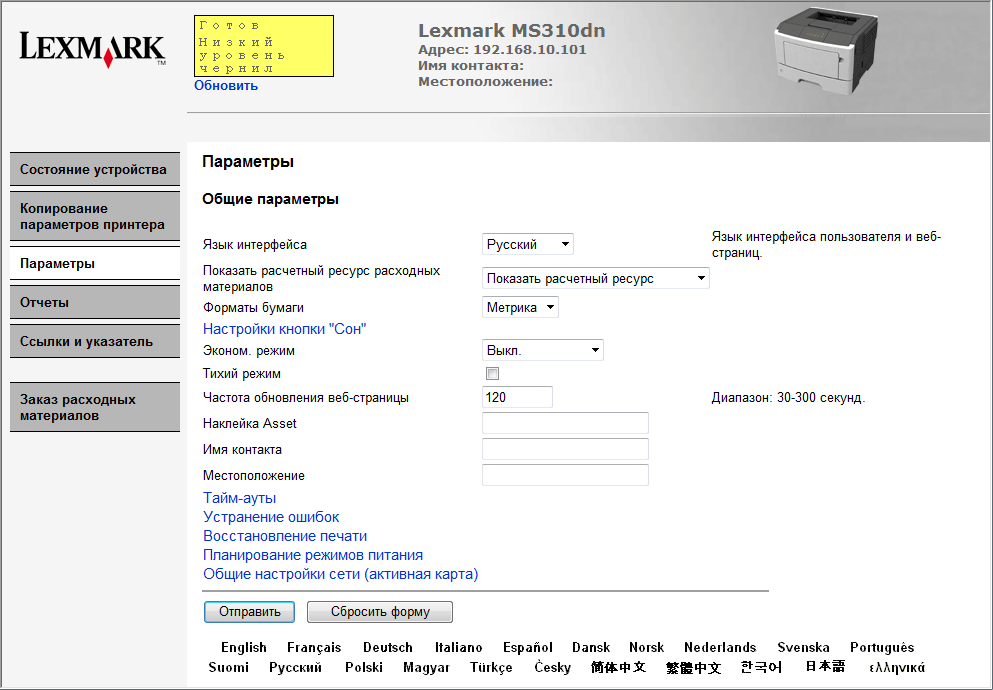Switch language to Français
The height and width of the screenshot is (690, 993).
click(x=313, y=647)
